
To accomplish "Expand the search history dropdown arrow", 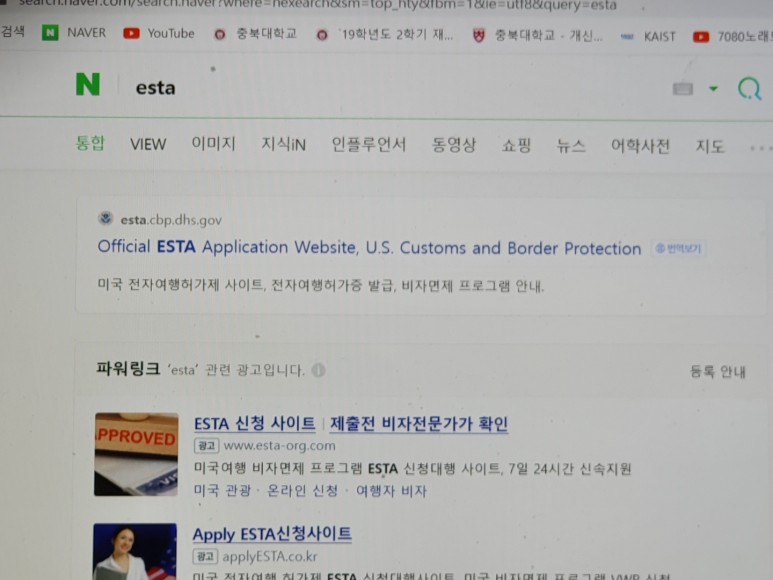I will click(x=713, y=89).
